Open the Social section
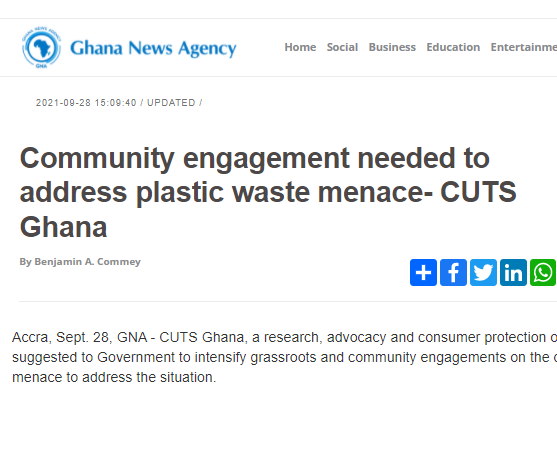The image size is (557, 456). [x=342, y=47]
